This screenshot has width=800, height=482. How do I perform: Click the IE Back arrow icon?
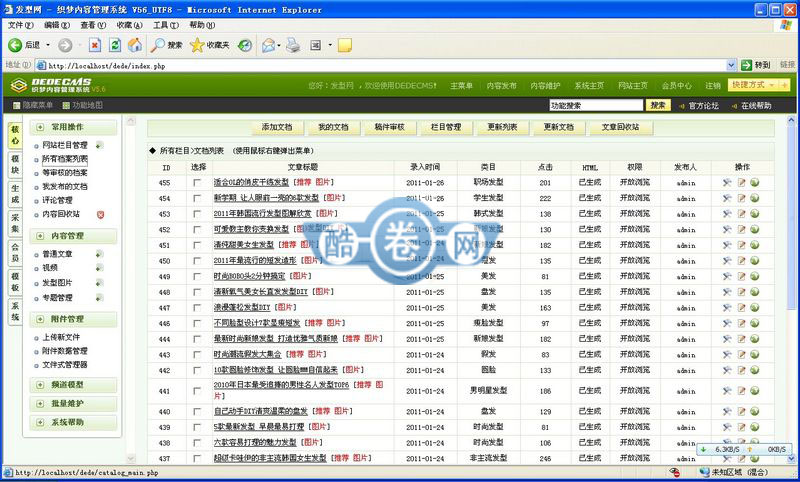click(x=15, y=45)
